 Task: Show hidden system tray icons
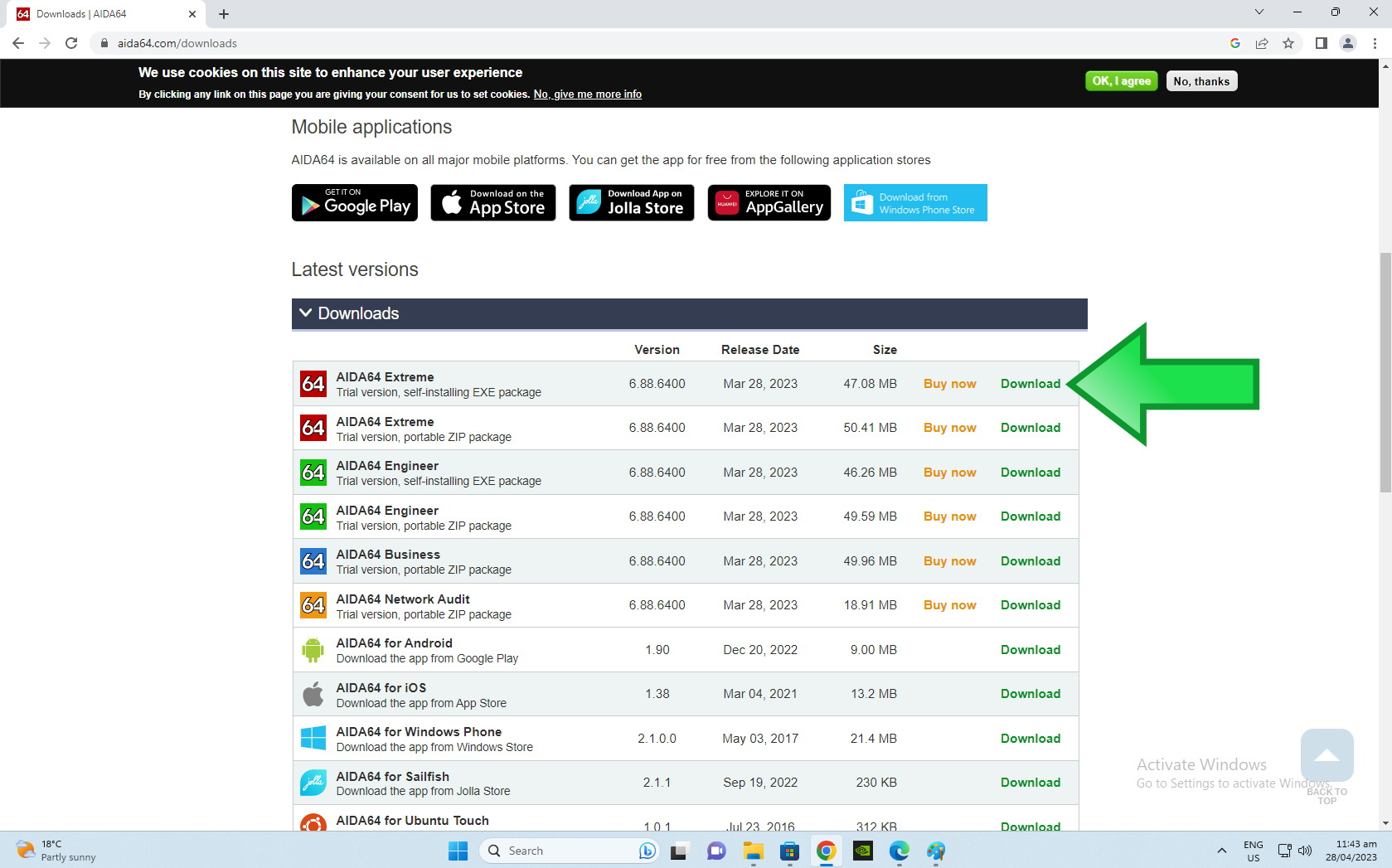click(x=1221, y=851)
